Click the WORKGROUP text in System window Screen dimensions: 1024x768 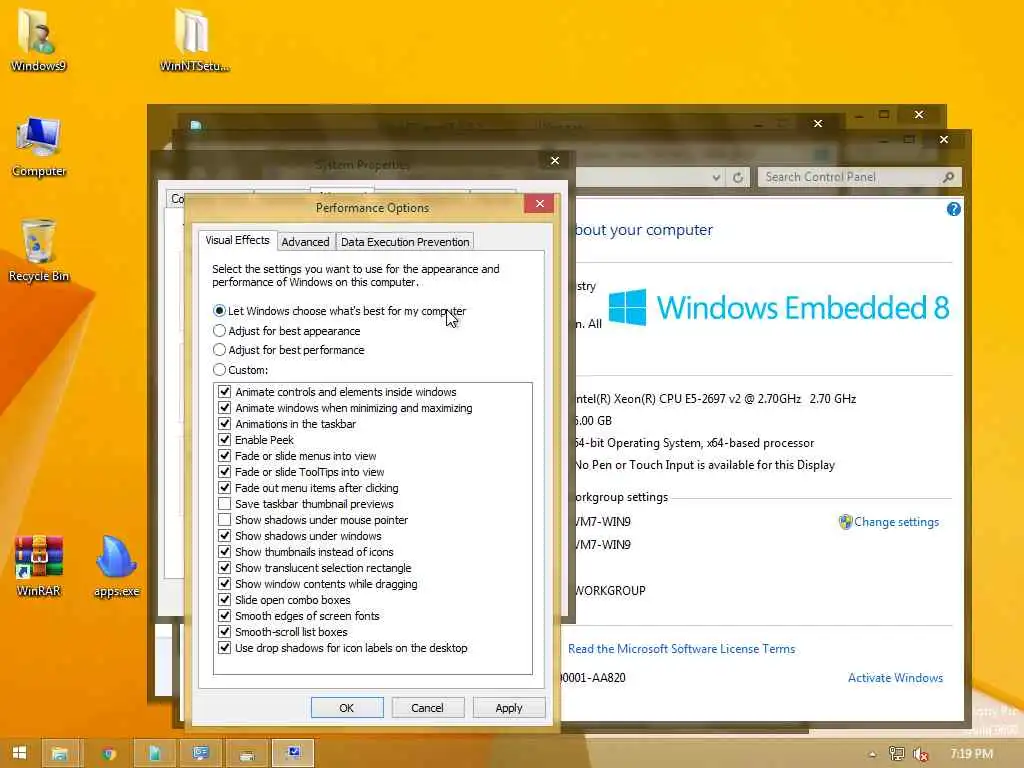pyautogui.click(x=611, y=590)
